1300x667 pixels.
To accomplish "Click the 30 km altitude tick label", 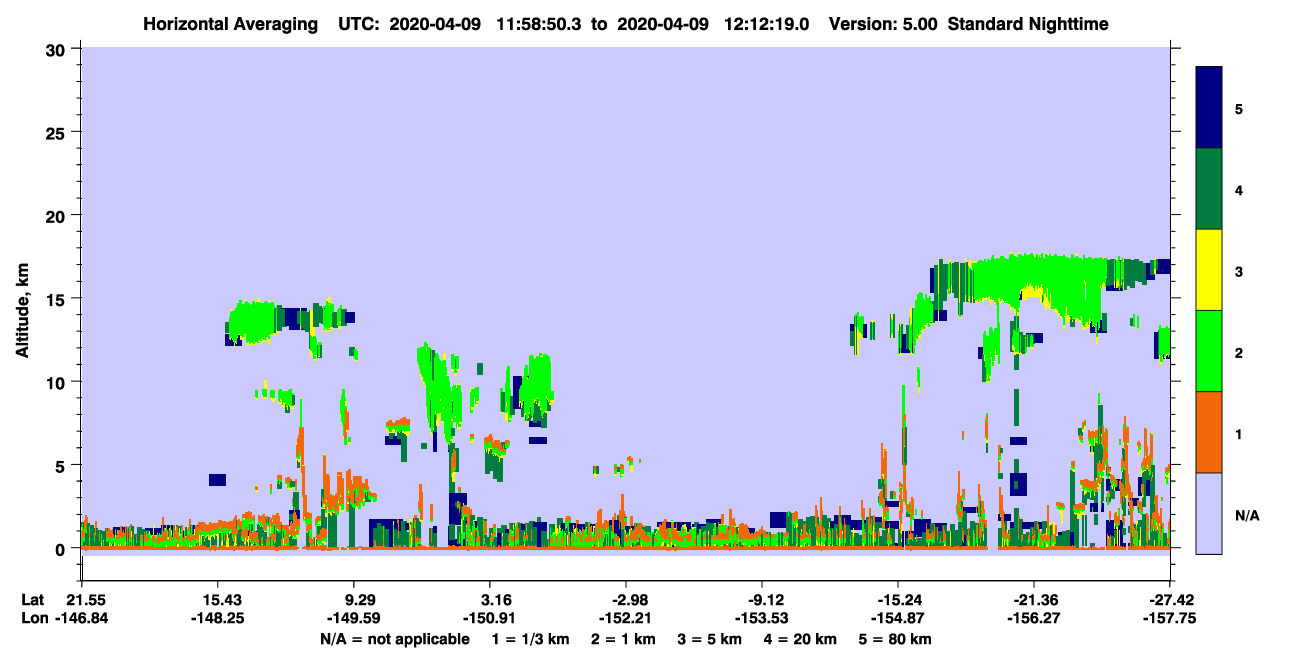I will tap(57, 49).
